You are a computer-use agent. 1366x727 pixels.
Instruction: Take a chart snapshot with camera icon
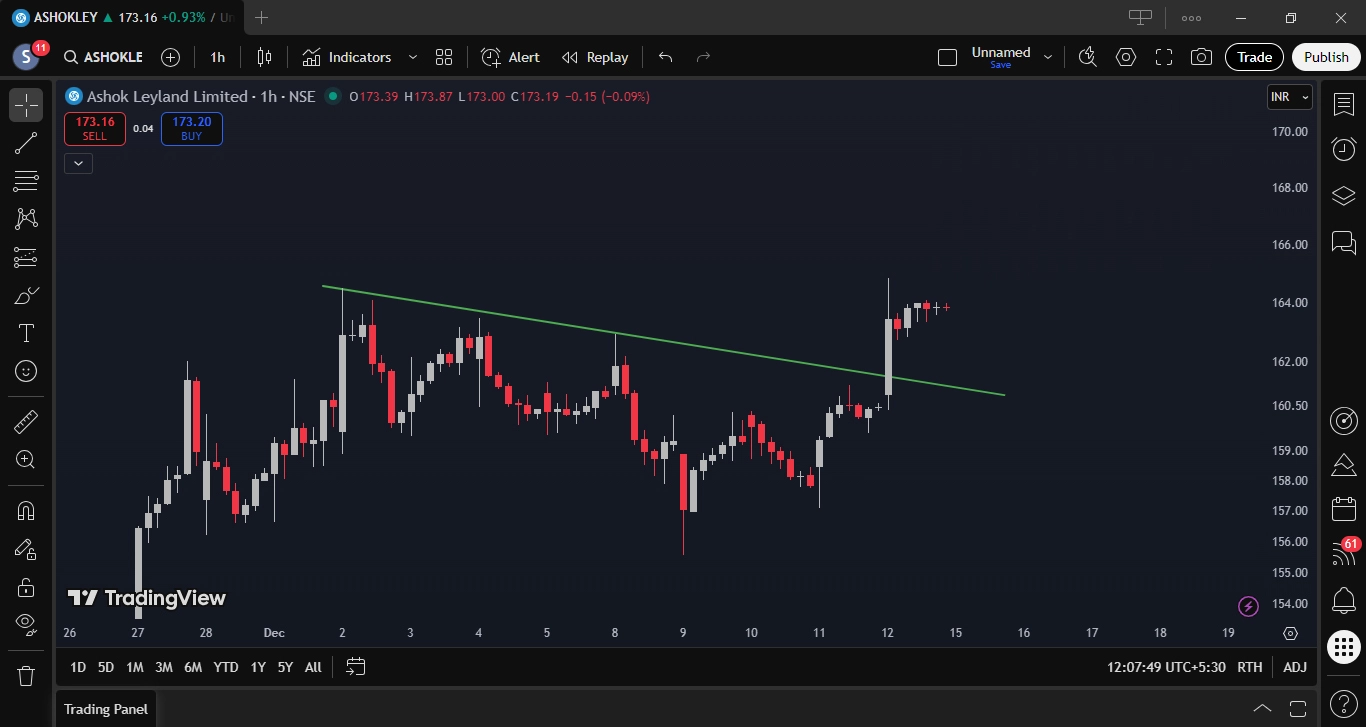pos(1202,57)
